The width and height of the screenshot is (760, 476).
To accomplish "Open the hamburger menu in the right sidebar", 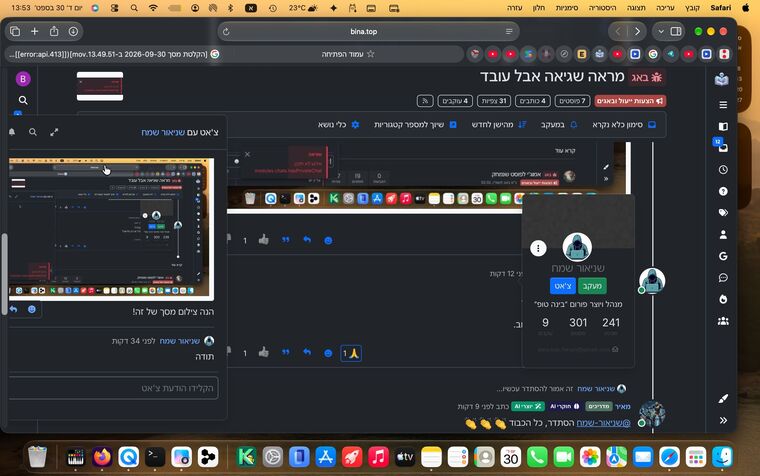I will pos(723,105).
